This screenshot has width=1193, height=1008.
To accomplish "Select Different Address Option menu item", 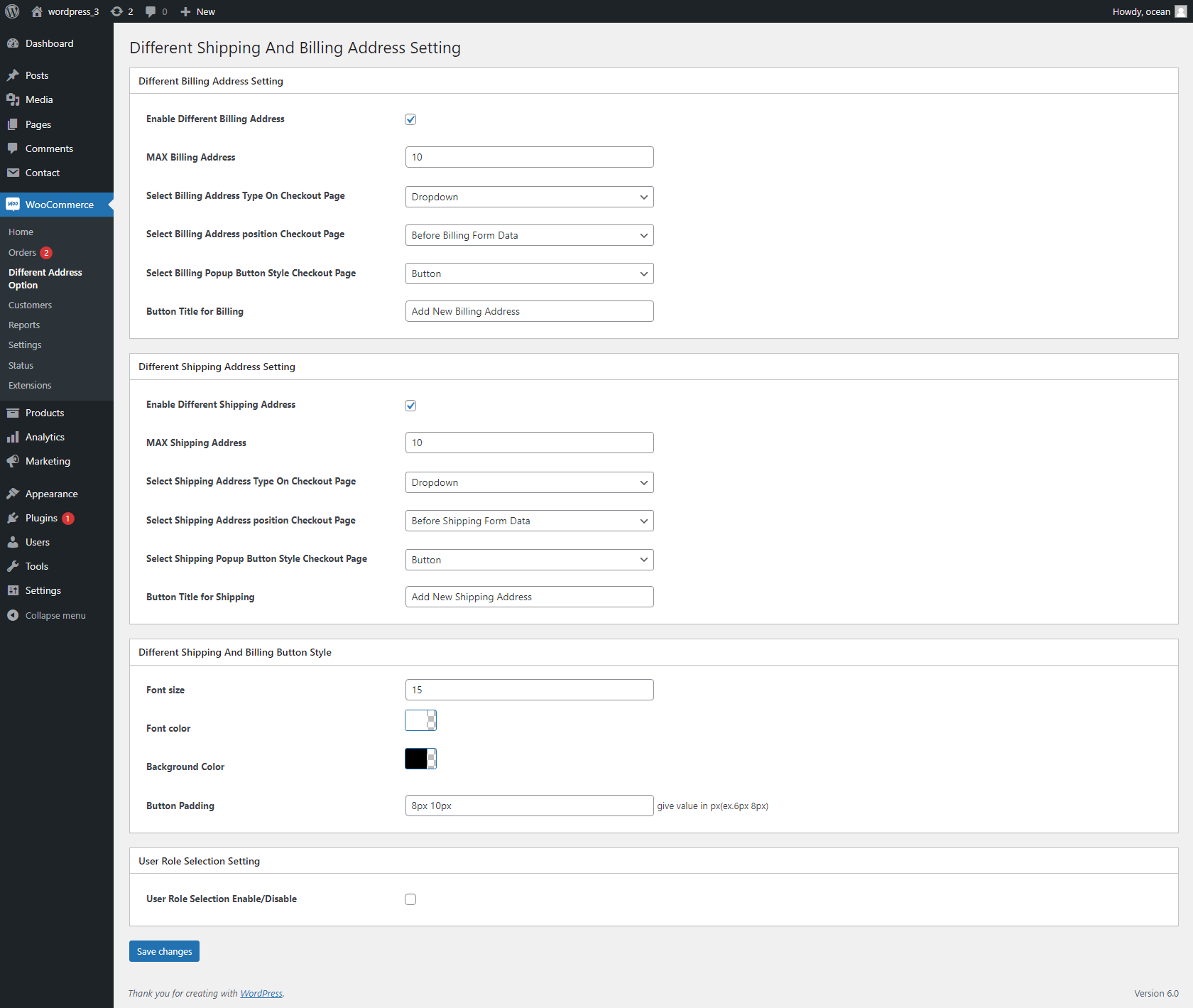I will (x=45, y=278).
